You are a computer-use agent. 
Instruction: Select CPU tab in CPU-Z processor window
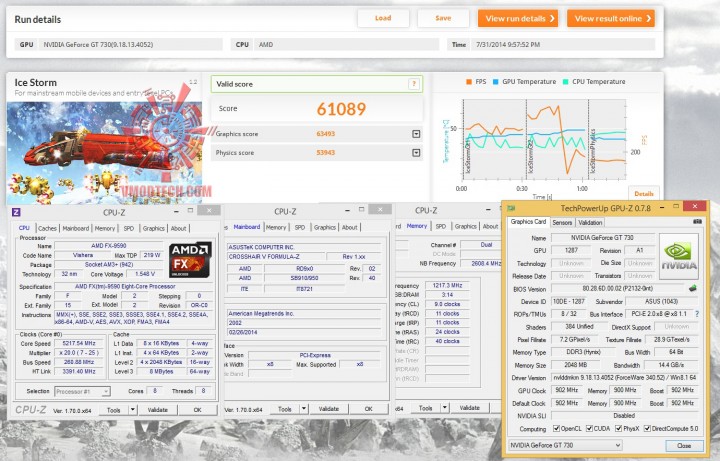24,228
